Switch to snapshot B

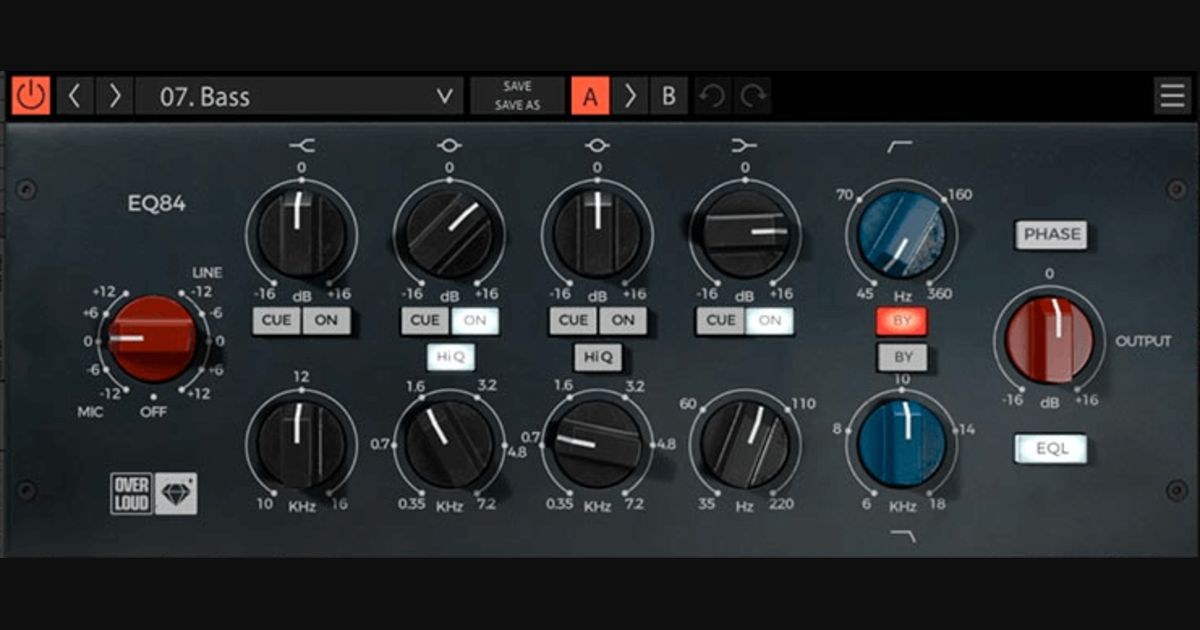pos(668,96)
